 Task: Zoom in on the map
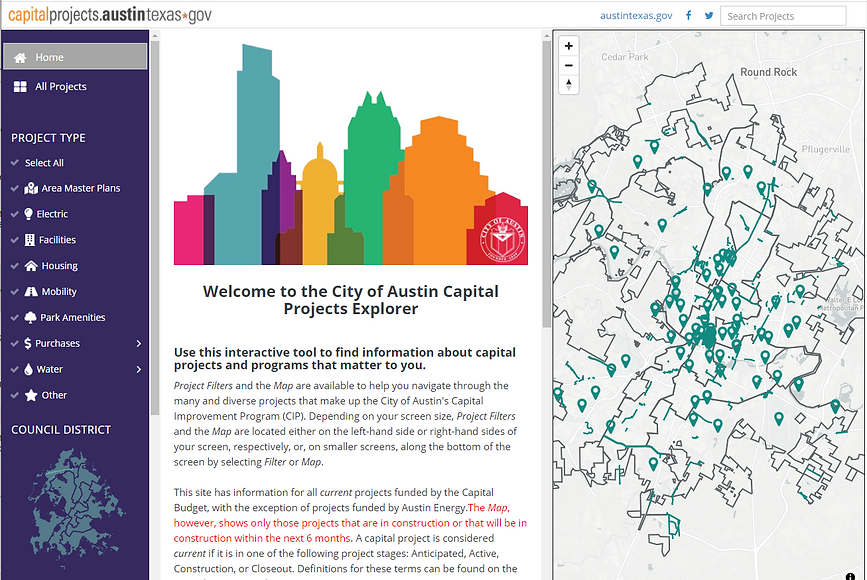[x=568, y=46]
